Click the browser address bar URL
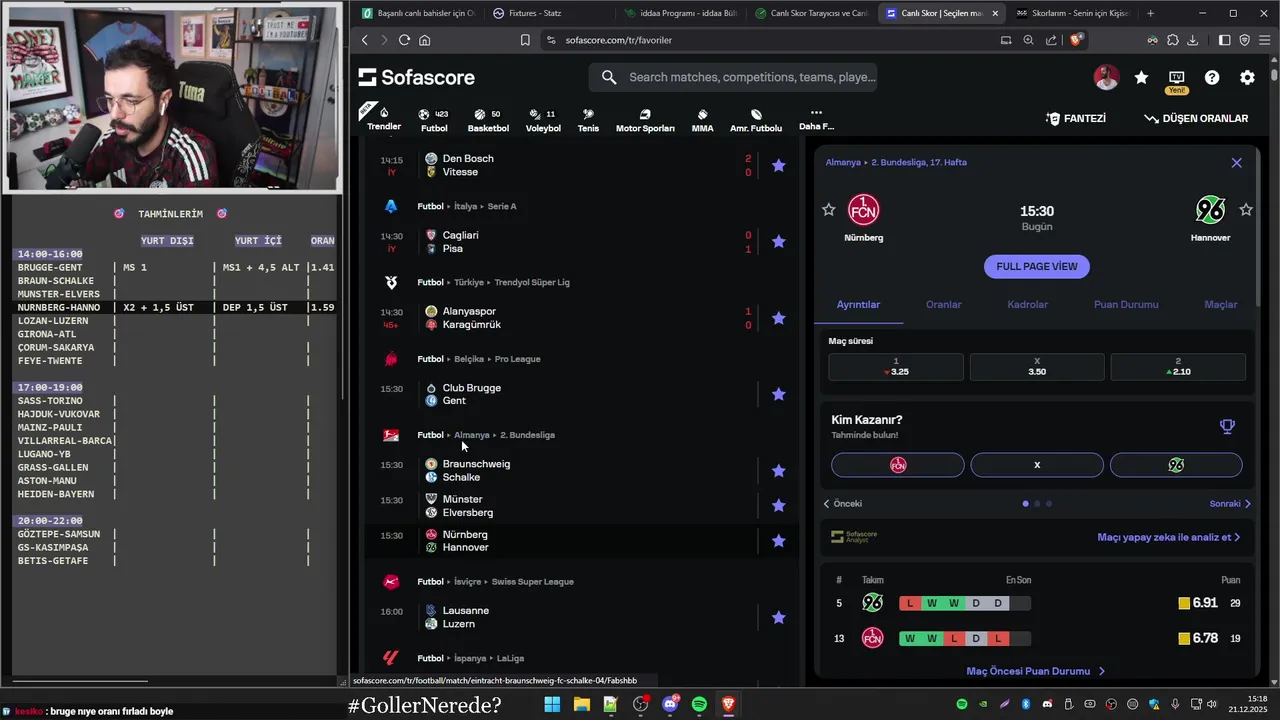The image size is (1280, 720). pyautogui.click(x=618, y=40)
